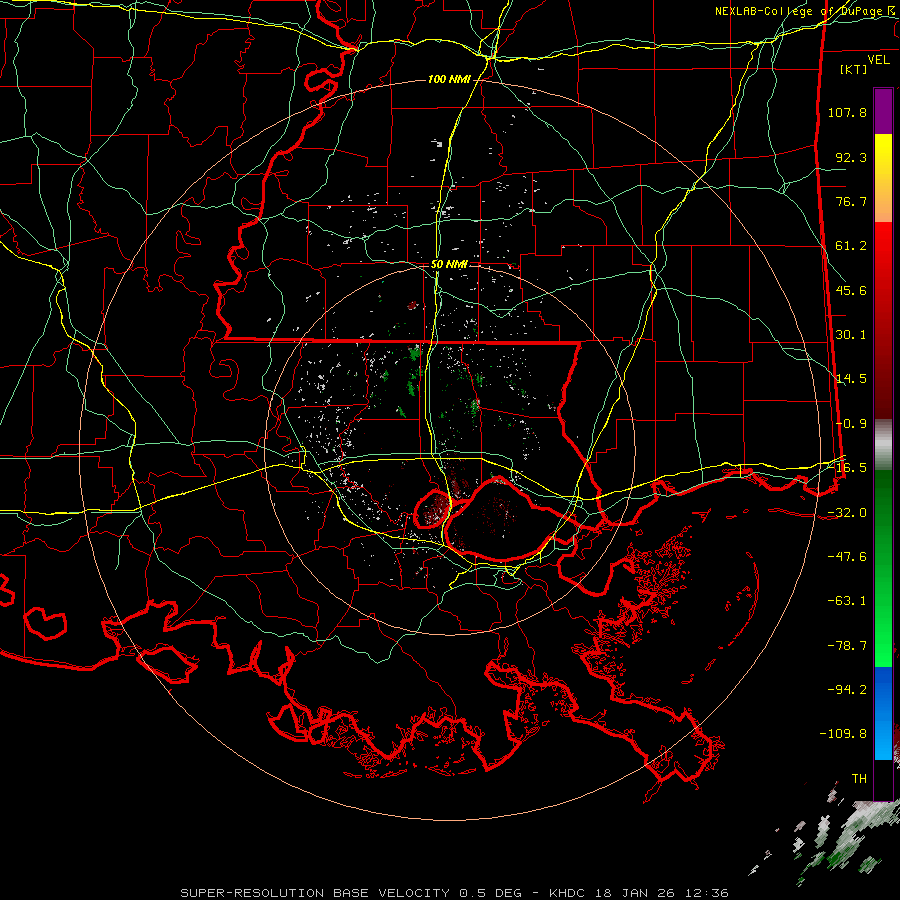Click the -63.1 velocity scale value
Image resolution: width=900 pixels, height=900 pixels.
coord(847,601)
